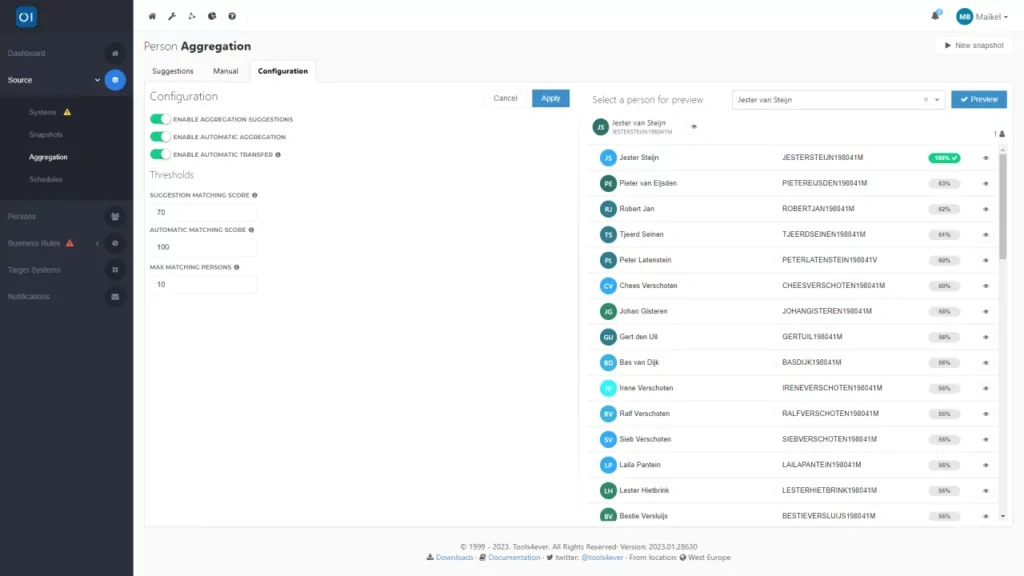This screenshot has height=576, width=1024.
Task: Open the Manual tab
Action: [225, 71]
